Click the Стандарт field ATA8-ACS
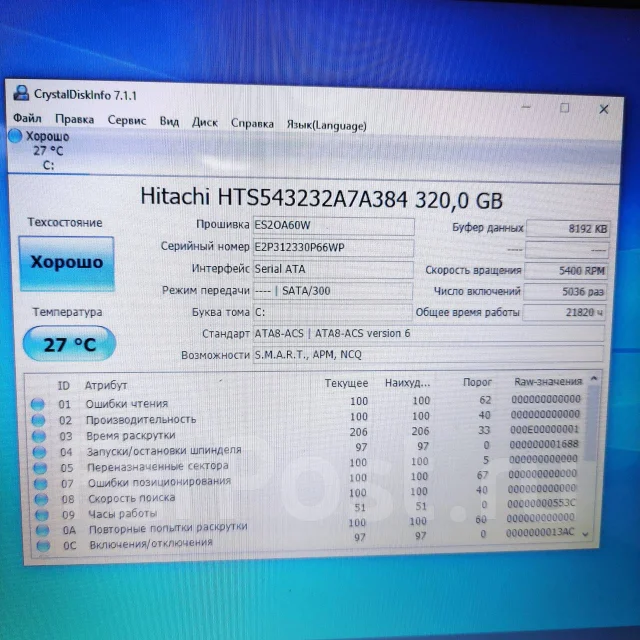The image size is (640, 640). [429, 333]
